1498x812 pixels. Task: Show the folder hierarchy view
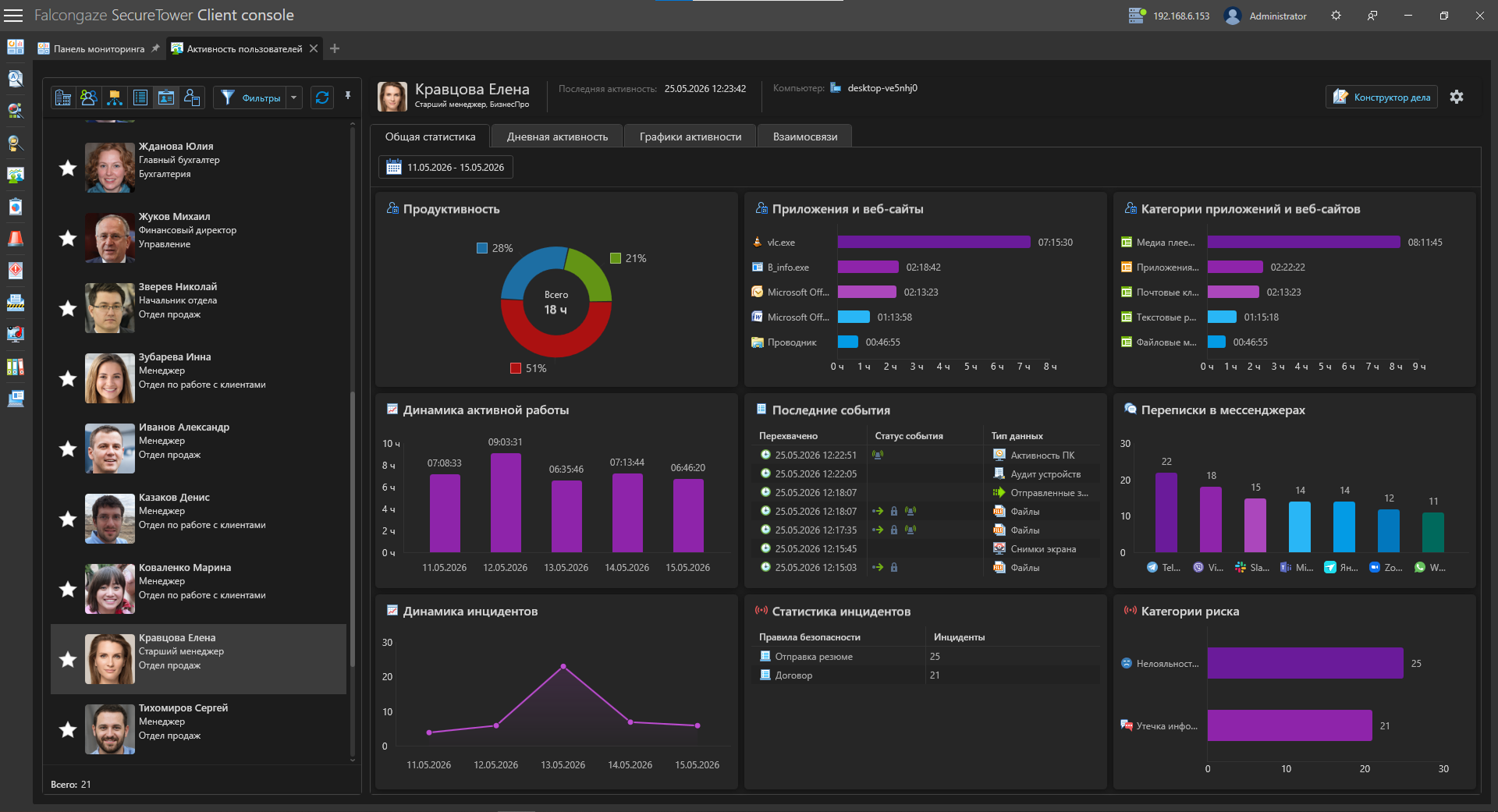pyautogui.click(x=115, y=98)
